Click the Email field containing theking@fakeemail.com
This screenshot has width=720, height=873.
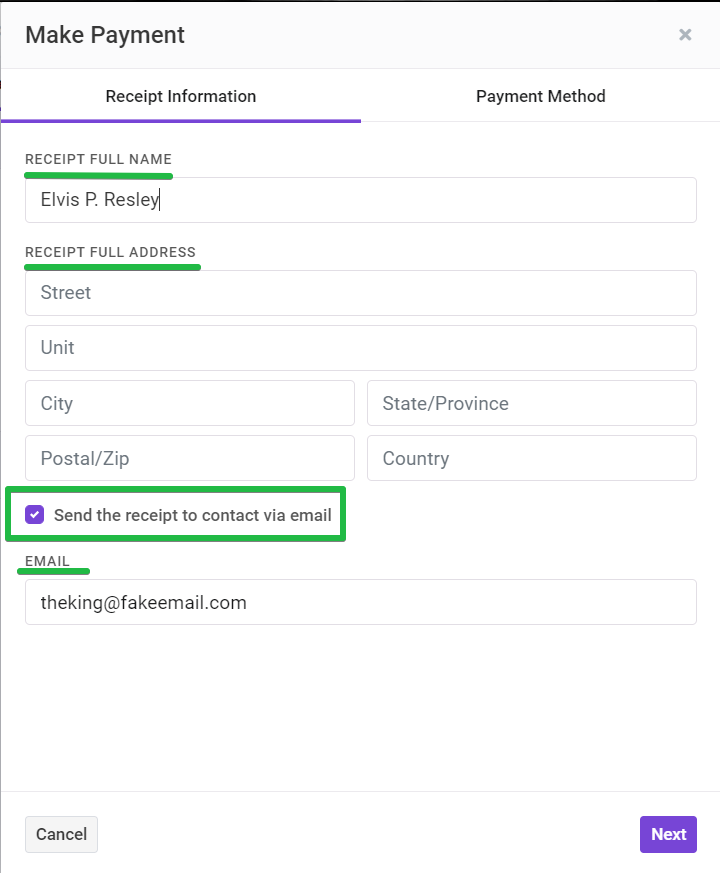361,602
